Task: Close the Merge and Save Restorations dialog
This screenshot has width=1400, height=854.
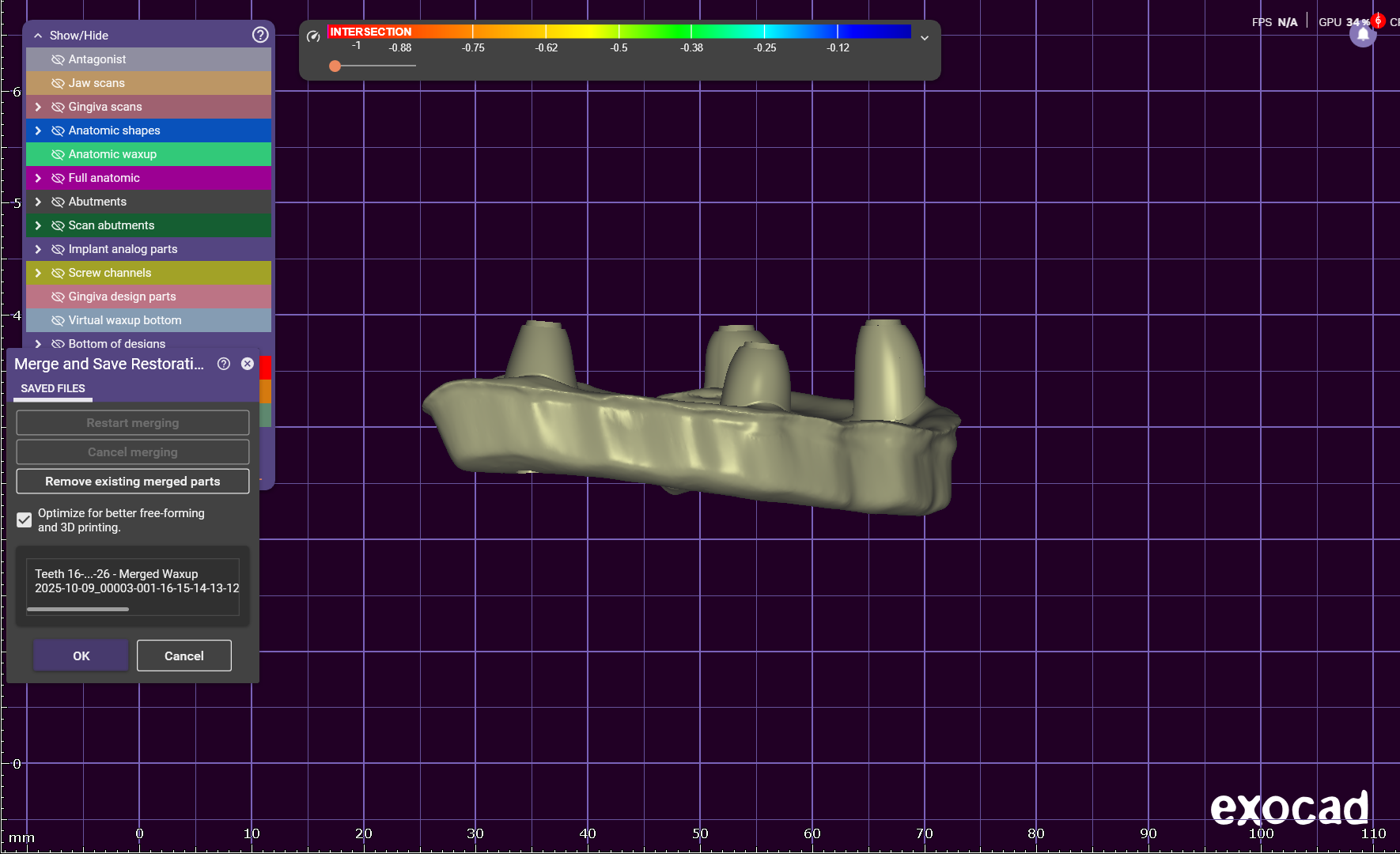Action: coord(248,364)
